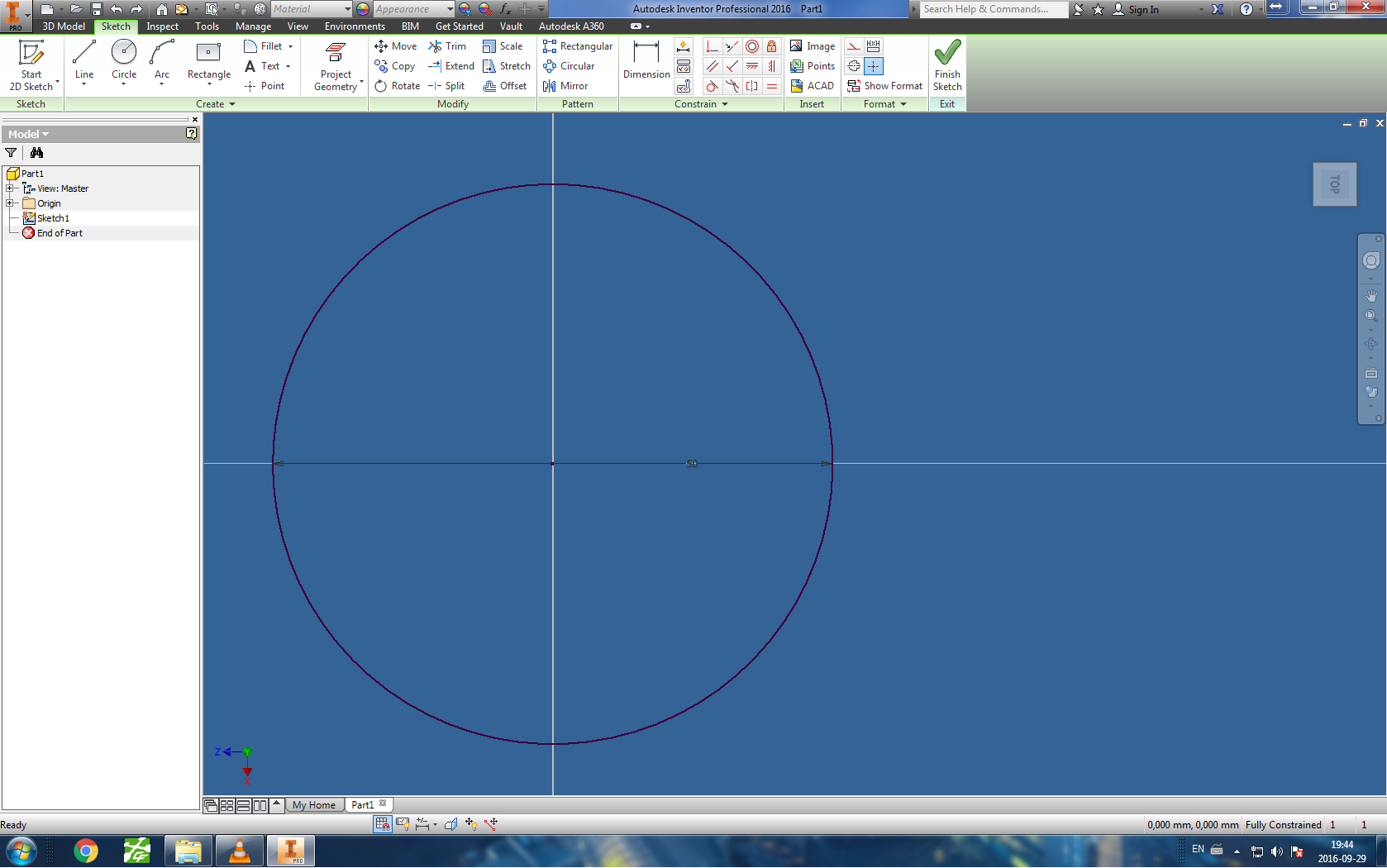Expand the Constrain panel dropdown
Image resolution: width=1387 pixels, height=868 pixels.
pos(701,104)
